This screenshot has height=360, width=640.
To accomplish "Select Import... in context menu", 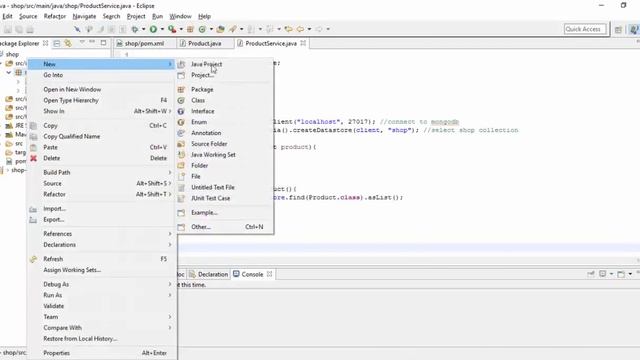I will point(102,209).
